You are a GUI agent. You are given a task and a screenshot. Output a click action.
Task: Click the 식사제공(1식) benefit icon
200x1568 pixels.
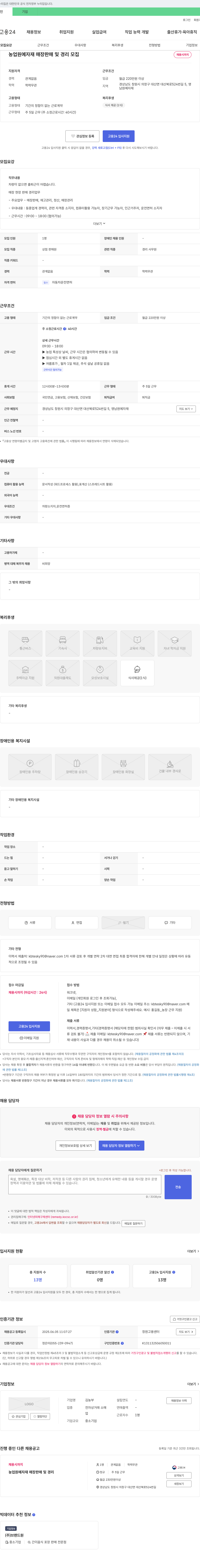[137, 673]
